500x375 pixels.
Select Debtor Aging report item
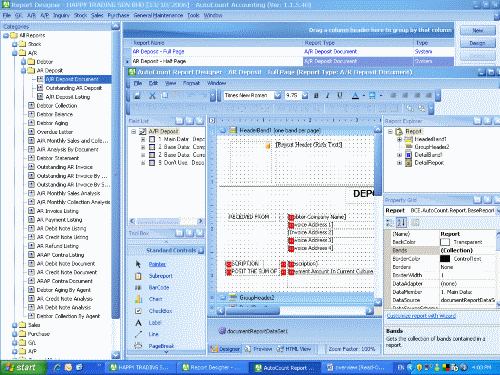[x=52, y=123]
